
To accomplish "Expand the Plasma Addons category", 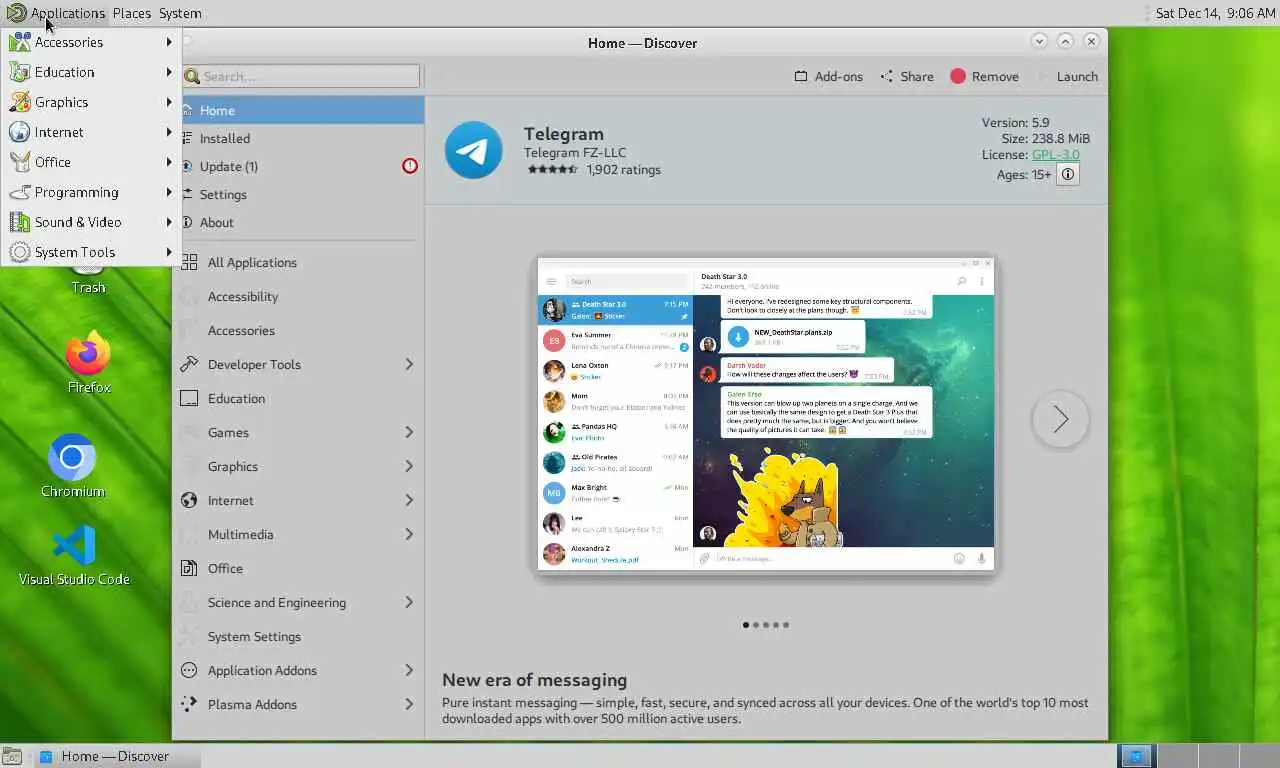I will (409, 704).
